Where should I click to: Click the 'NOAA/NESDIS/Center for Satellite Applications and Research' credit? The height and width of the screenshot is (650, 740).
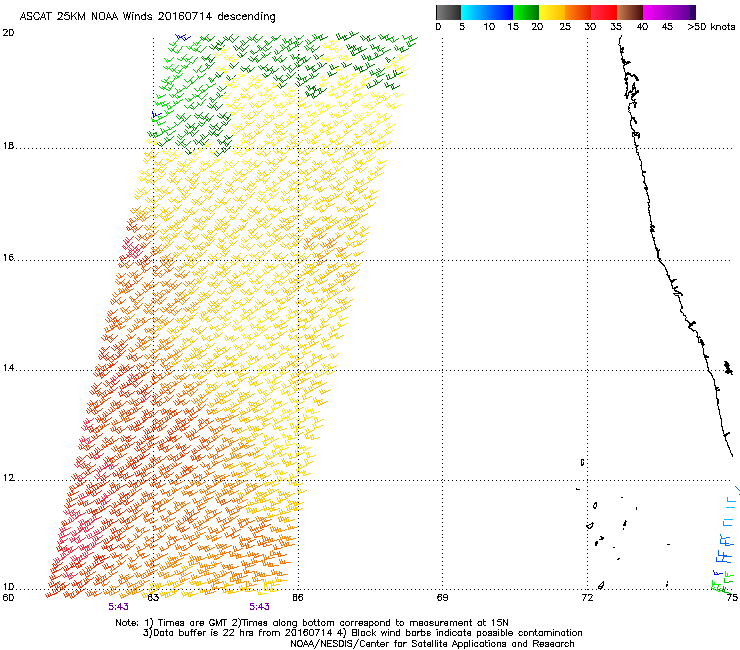432,643
